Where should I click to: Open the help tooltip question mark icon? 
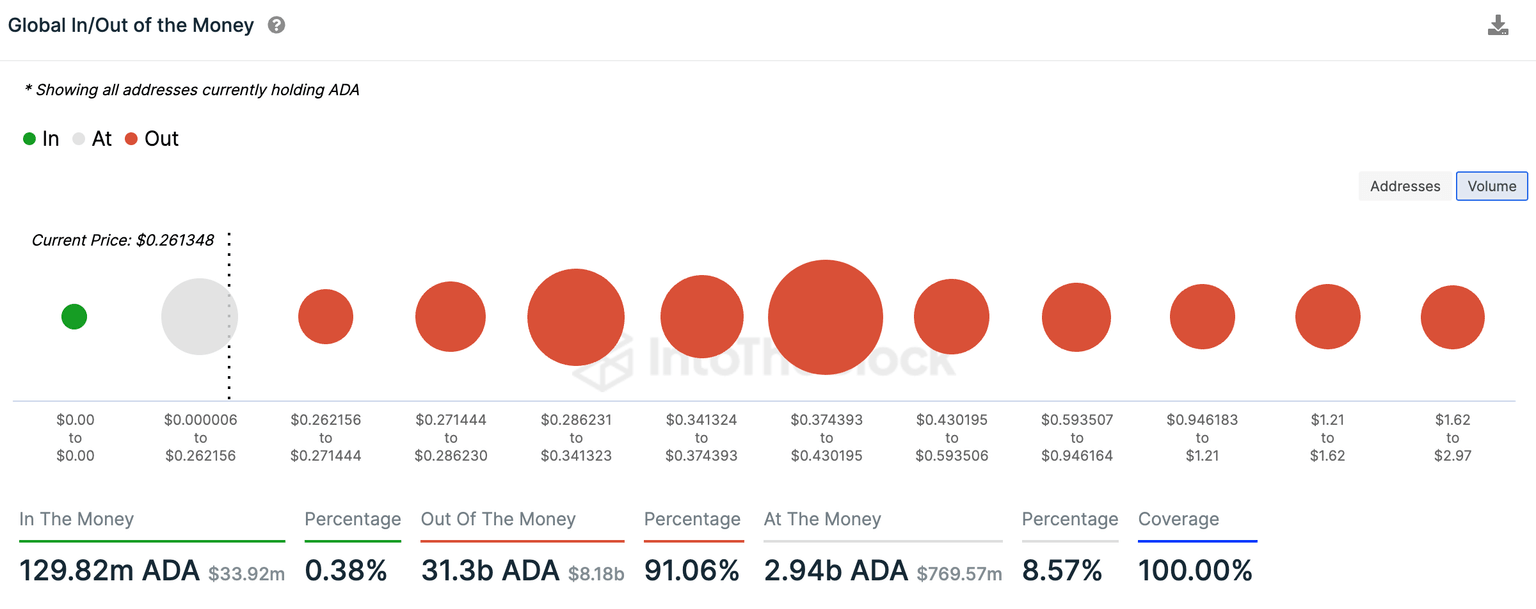pyautogui.click(x=277, y=25)
